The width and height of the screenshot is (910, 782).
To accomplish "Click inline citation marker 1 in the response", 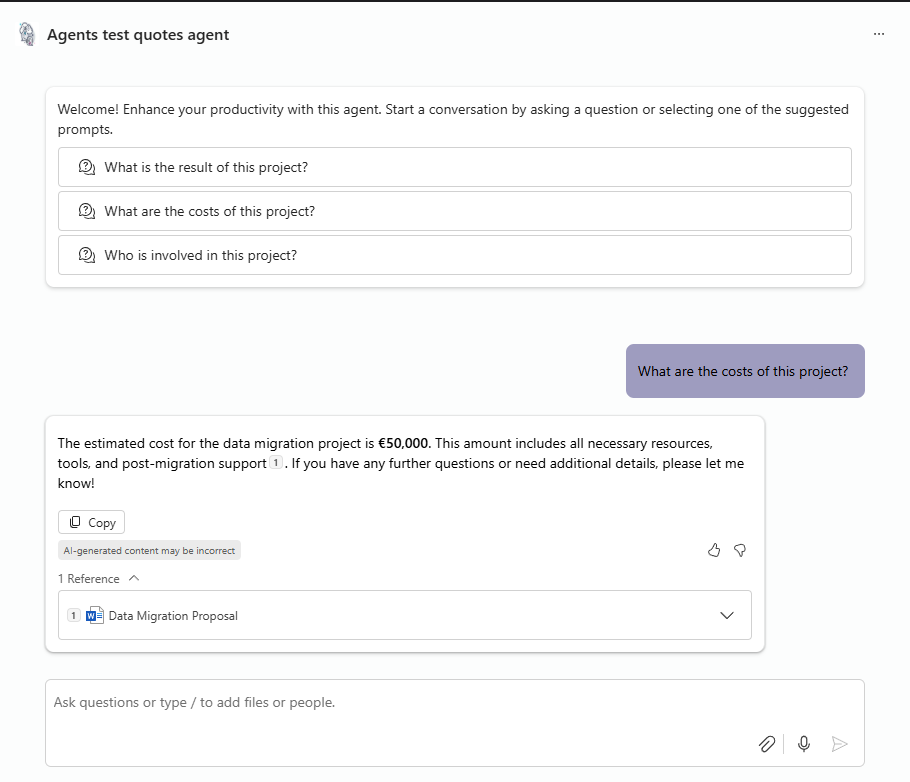I will coord(276,463).
